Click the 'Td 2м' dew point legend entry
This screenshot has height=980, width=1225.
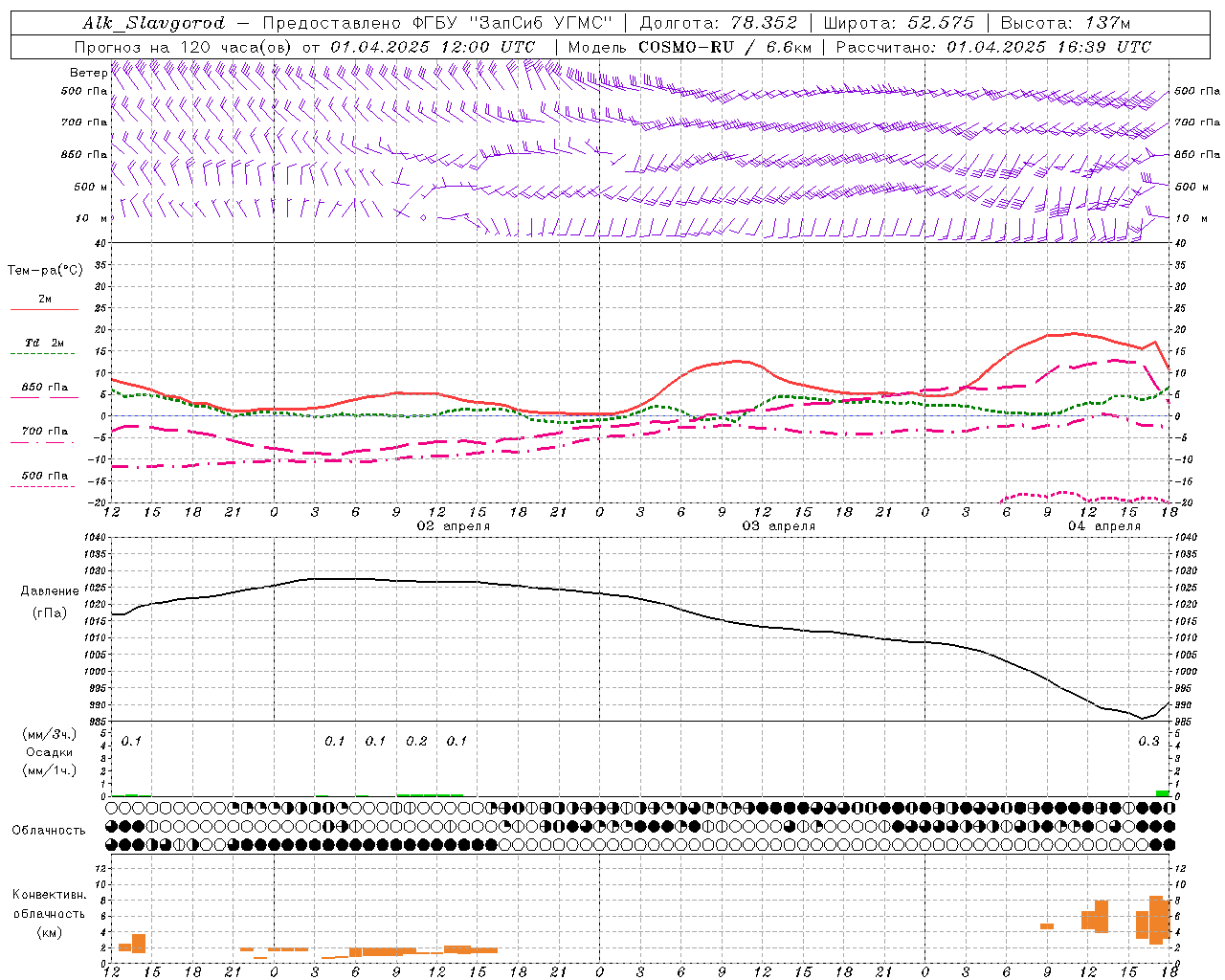44,343
